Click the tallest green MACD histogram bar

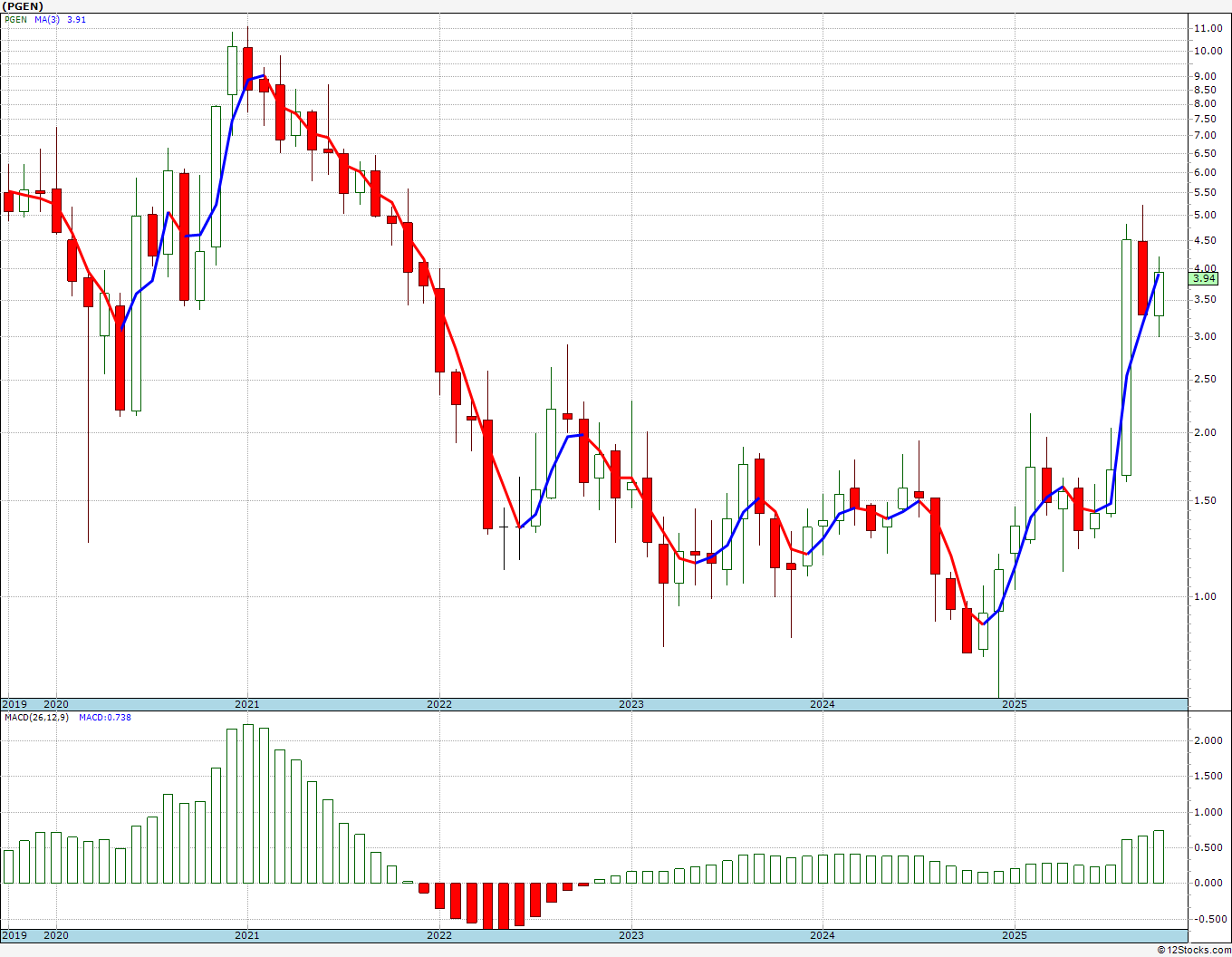[247, 803]
